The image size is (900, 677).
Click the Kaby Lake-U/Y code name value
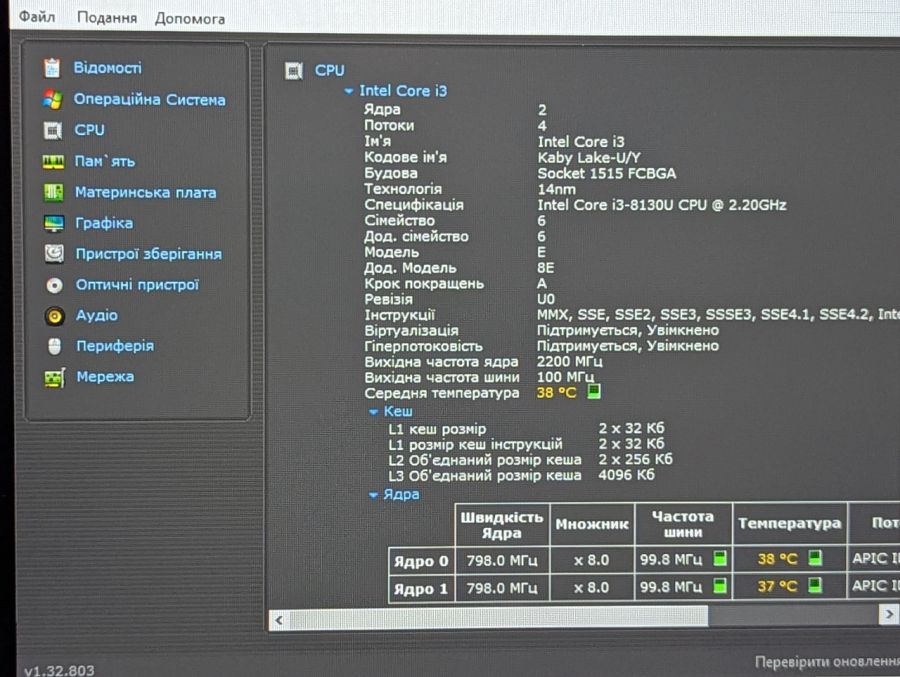click(589, 158)
